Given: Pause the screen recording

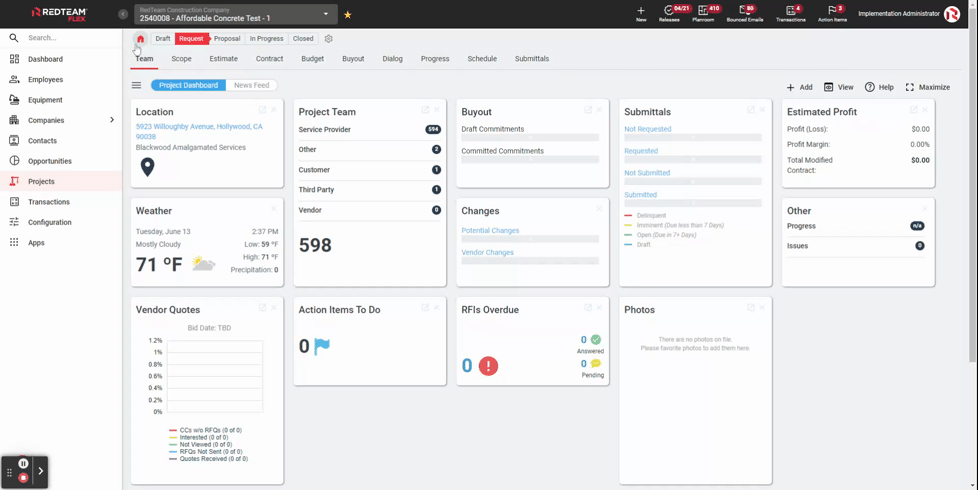Looking at the screenshot, I should (x=23, y=463).
